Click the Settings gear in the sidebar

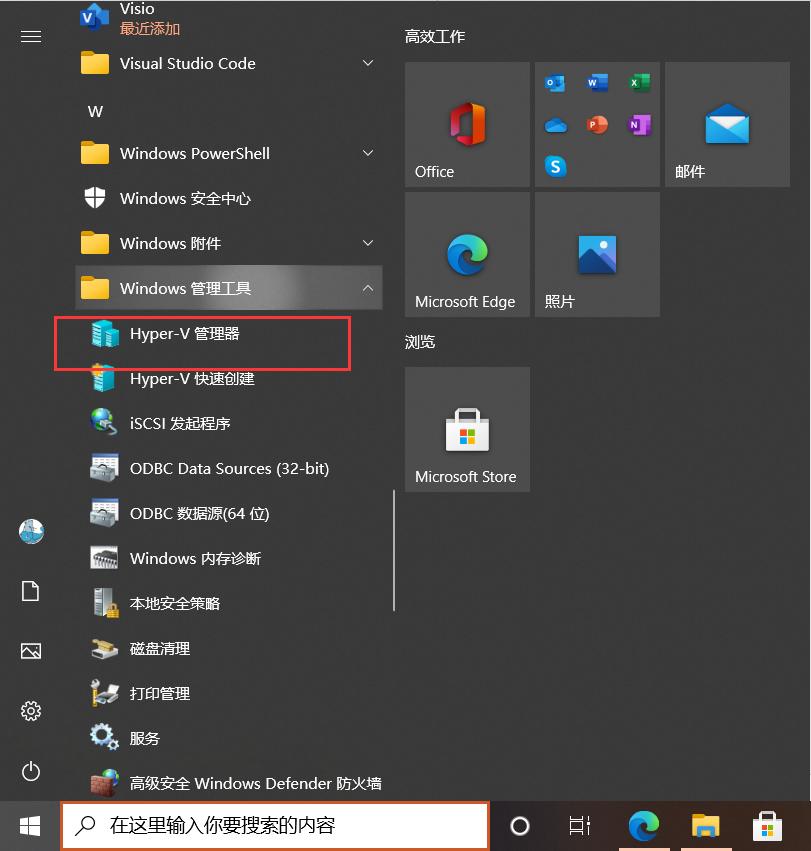click(30, 711)
